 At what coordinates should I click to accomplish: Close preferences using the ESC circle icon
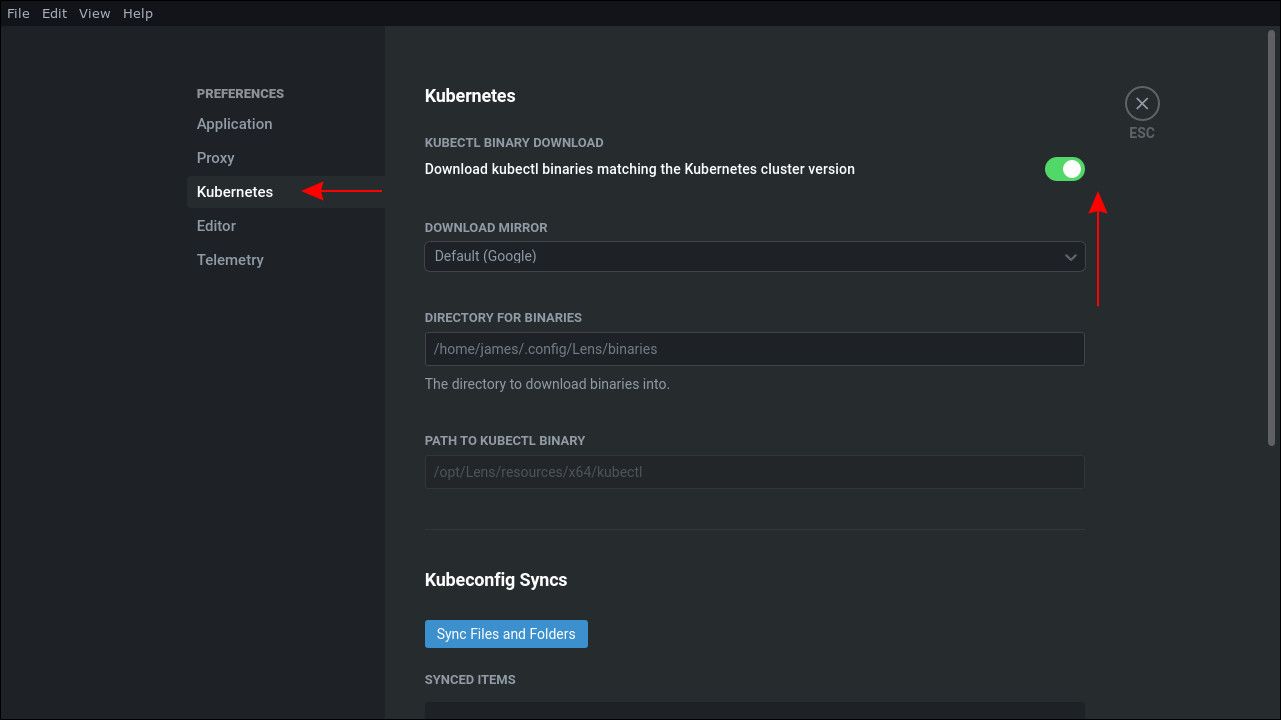pyautogui.click(x=1142, y=103)
